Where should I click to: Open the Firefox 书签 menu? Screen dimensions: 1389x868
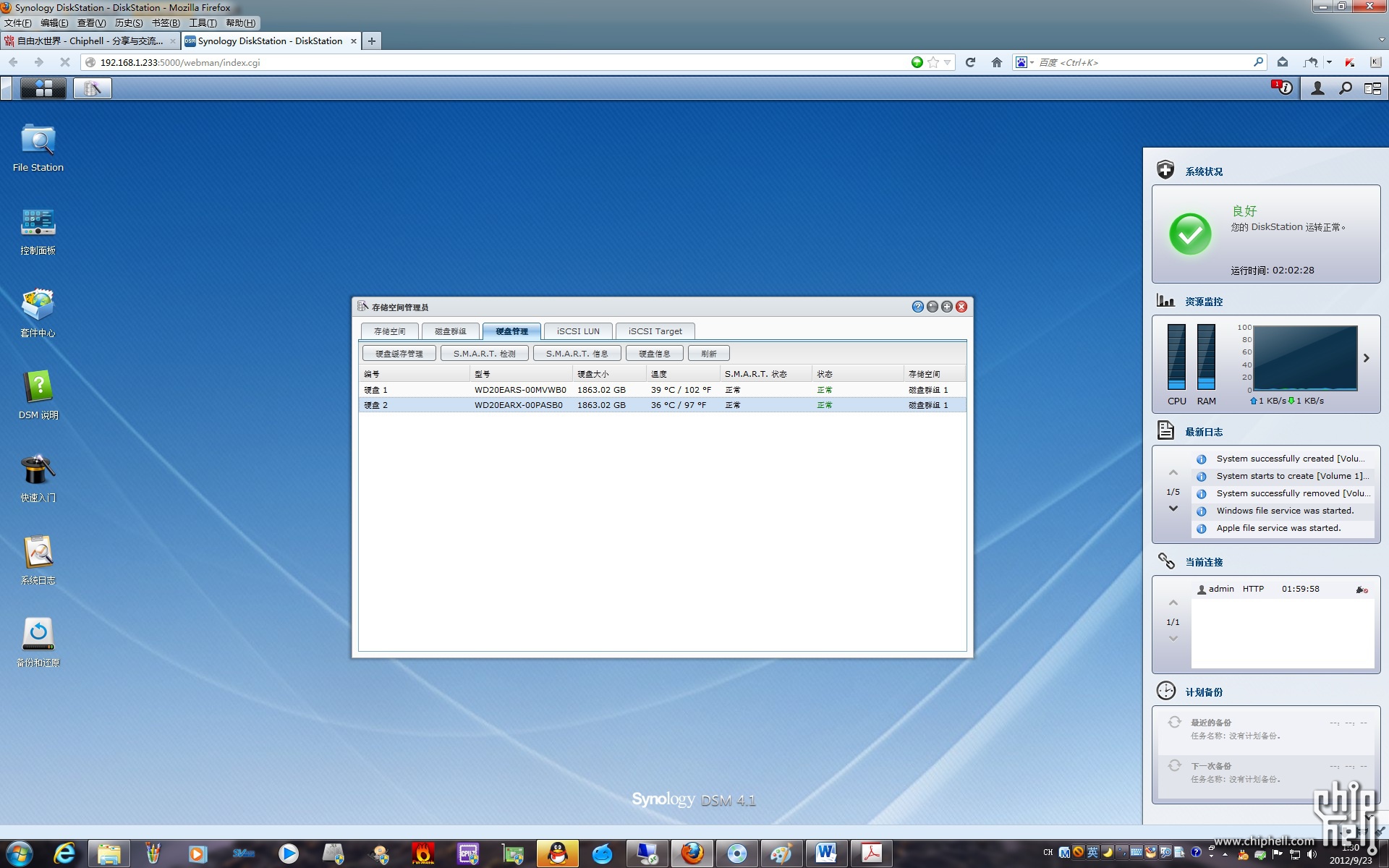166,23
